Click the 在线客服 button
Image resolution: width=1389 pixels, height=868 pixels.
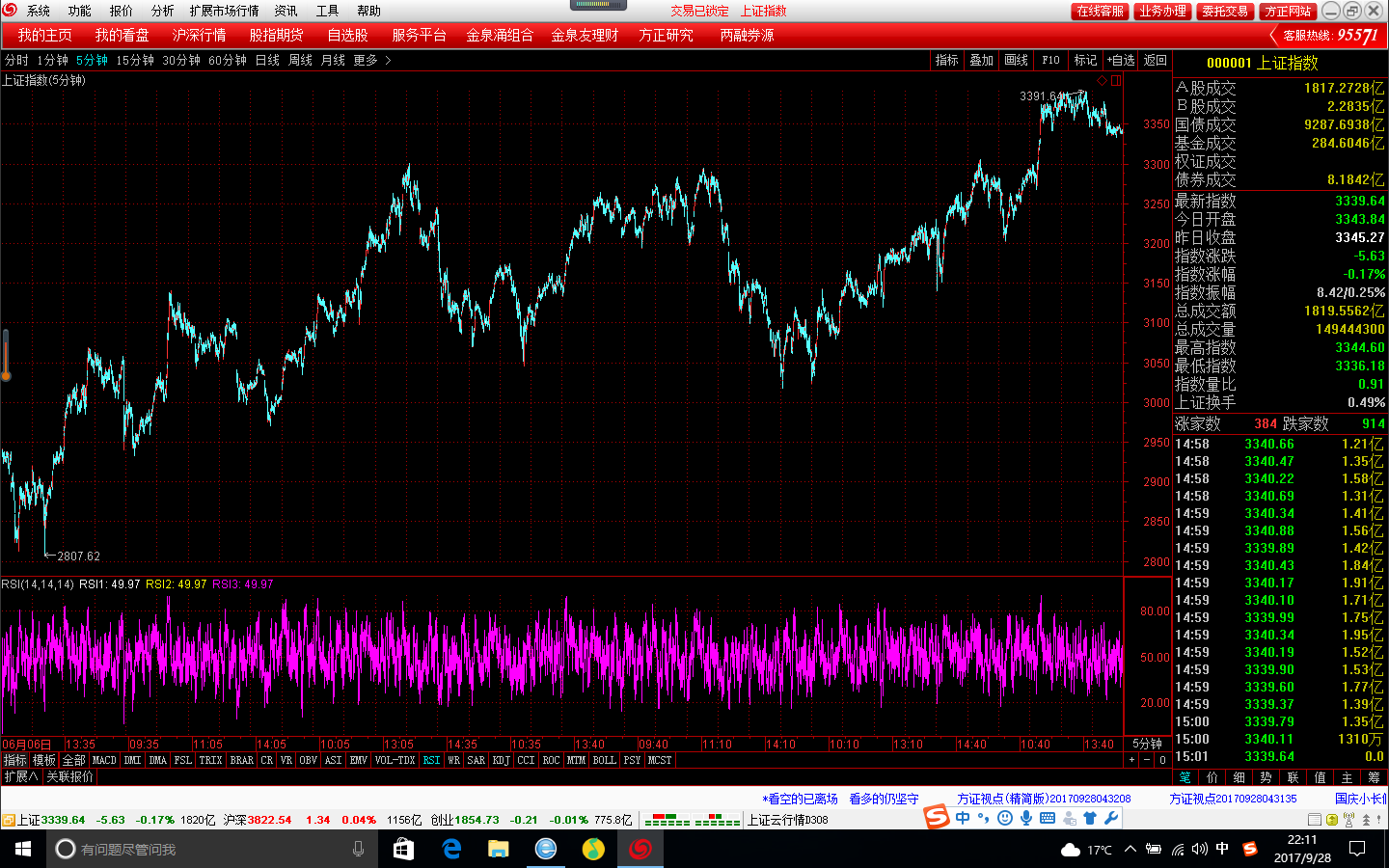pos(1100,11)
